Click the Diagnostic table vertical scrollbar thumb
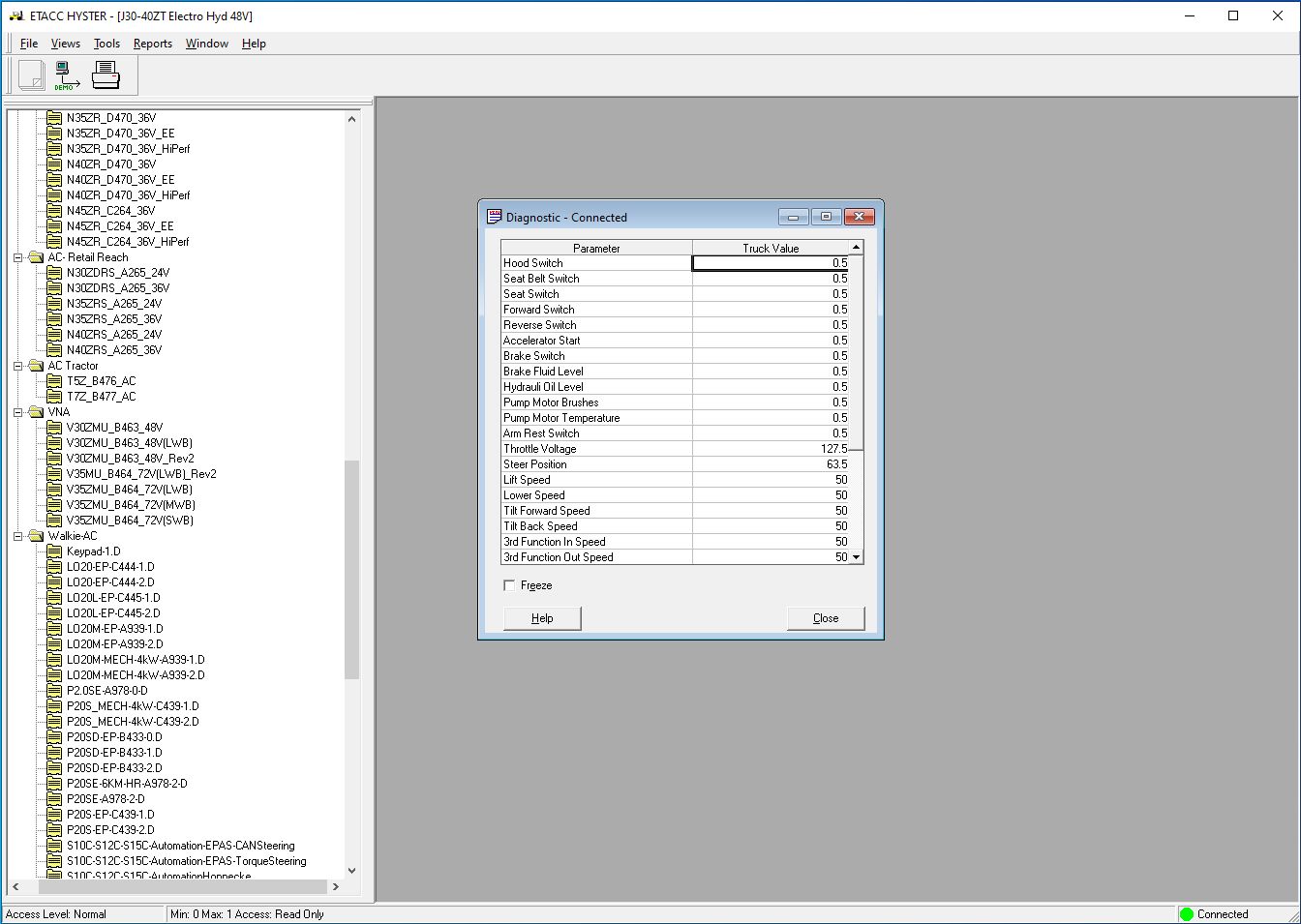Image resolution: width=1301 pixels, height=924 pixels. [x=856, y=353]
